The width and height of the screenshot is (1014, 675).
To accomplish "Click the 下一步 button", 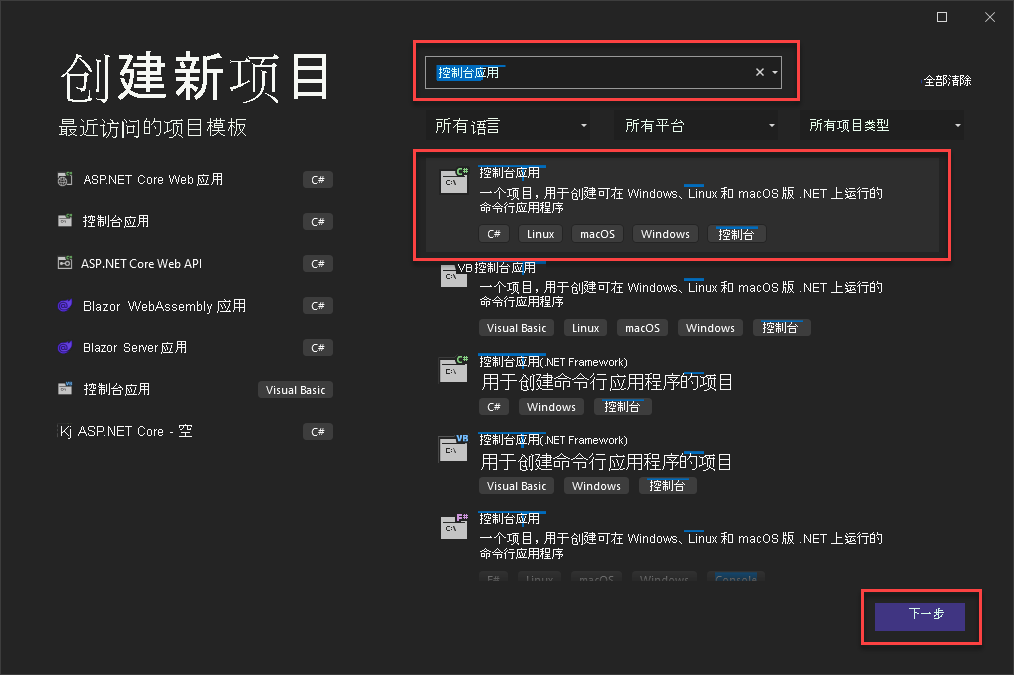I will pyautogui.click(x=919, y=616).
